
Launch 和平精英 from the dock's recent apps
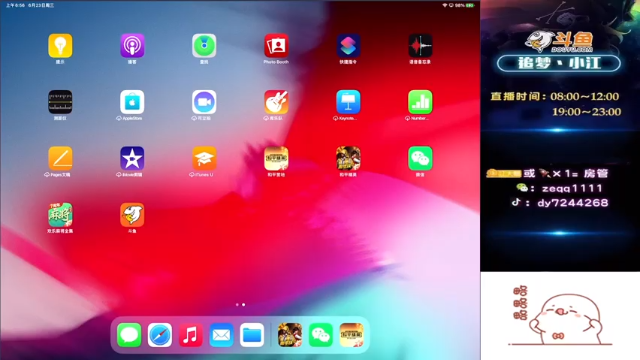click(290, 335)
